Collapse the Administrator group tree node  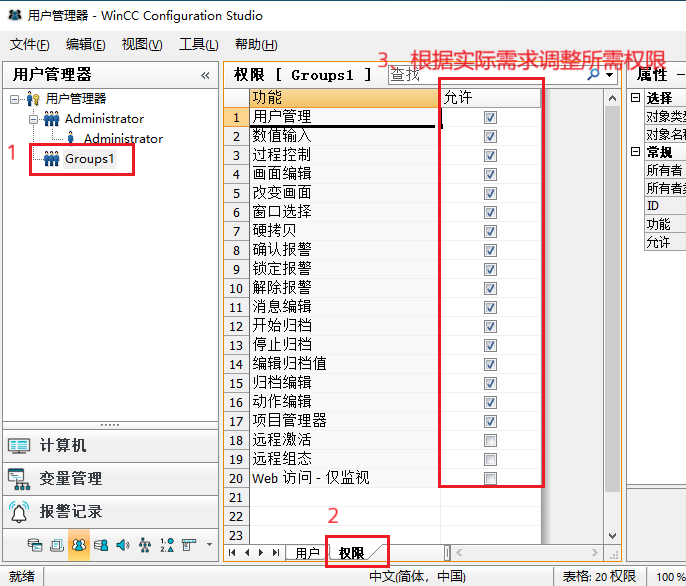[x=33, y=119]
